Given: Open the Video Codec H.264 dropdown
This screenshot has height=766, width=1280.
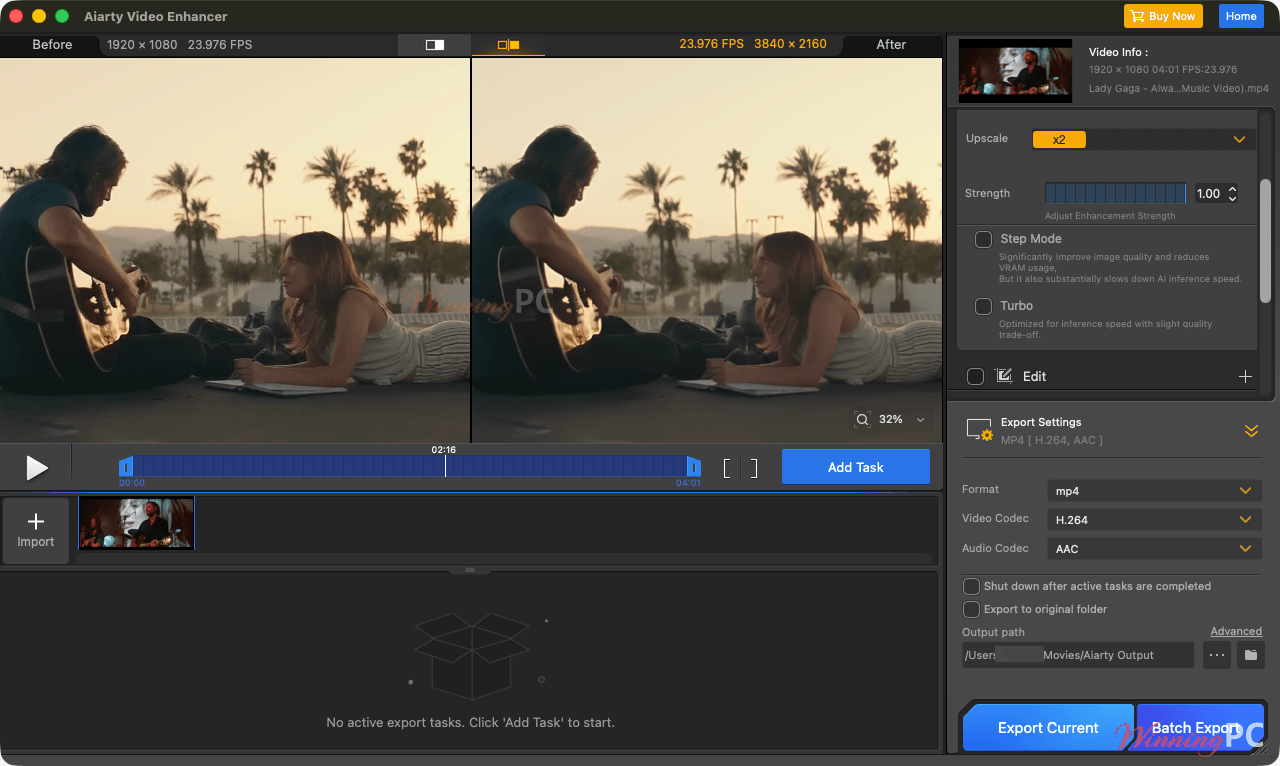Looking at the screenshot, I should 1154,520.
